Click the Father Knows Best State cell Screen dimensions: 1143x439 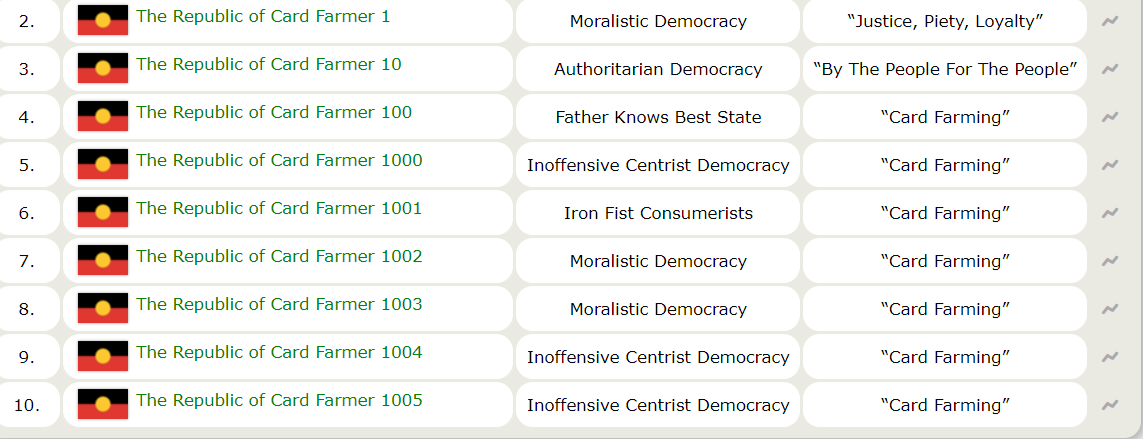coord(658,117)
